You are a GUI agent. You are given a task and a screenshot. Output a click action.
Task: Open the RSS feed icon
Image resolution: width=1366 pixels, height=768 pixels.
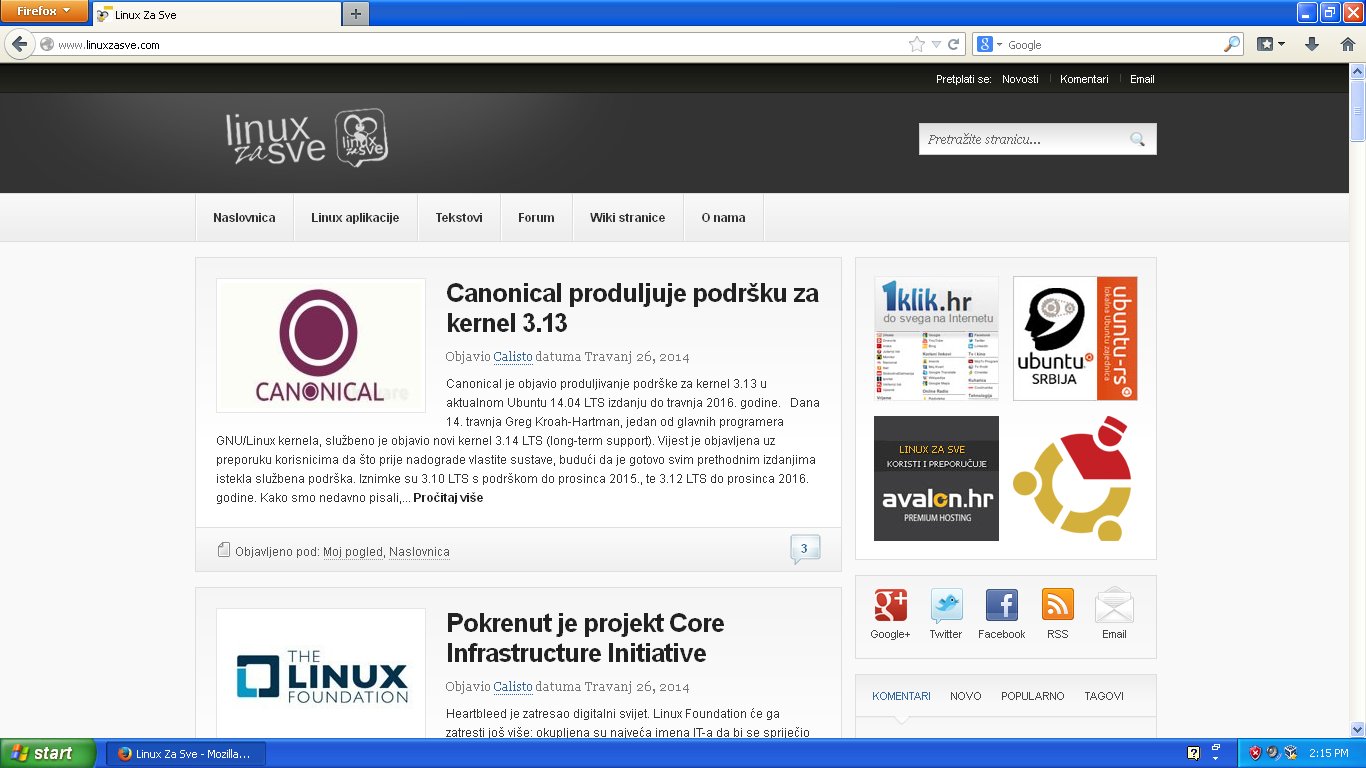(x=1058, y=605)
